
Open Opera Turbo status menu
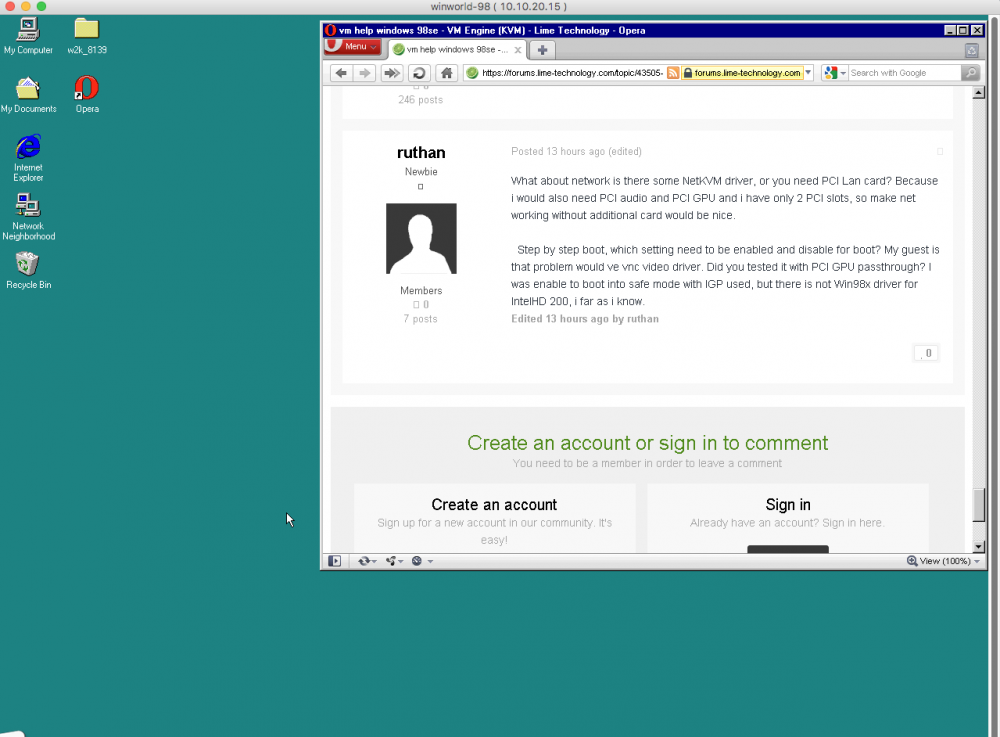coord(422,561)
